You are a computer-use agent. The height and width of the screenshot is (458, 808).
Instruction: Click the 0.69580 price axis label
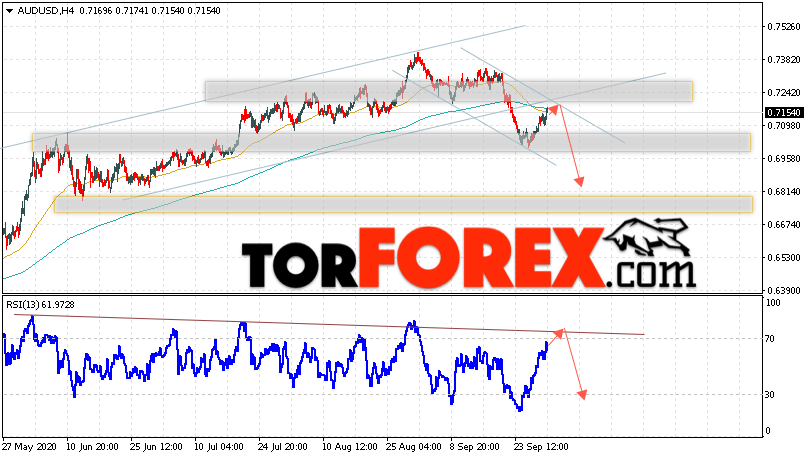coord(784,159)
